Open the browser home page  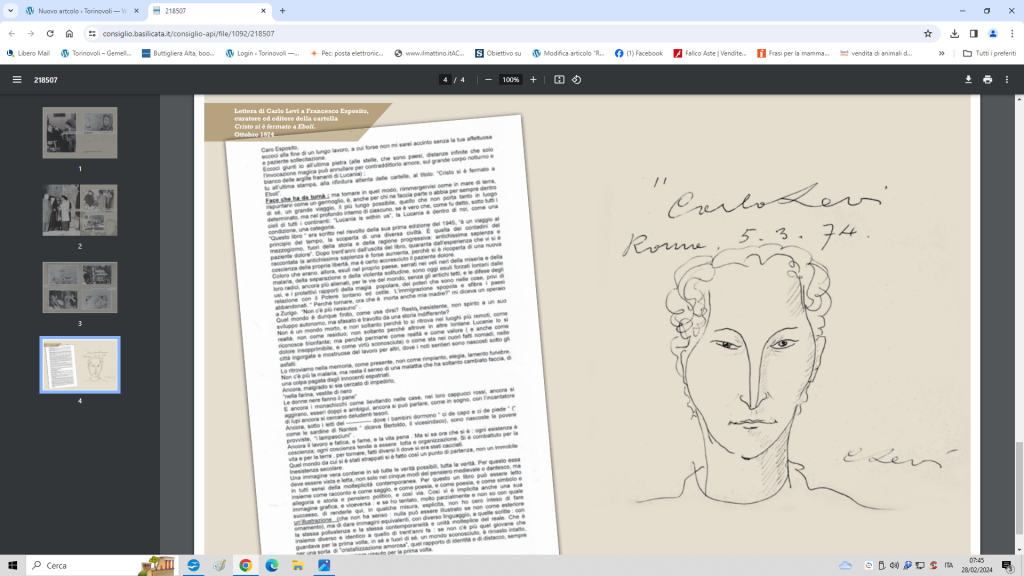[69, 33]
